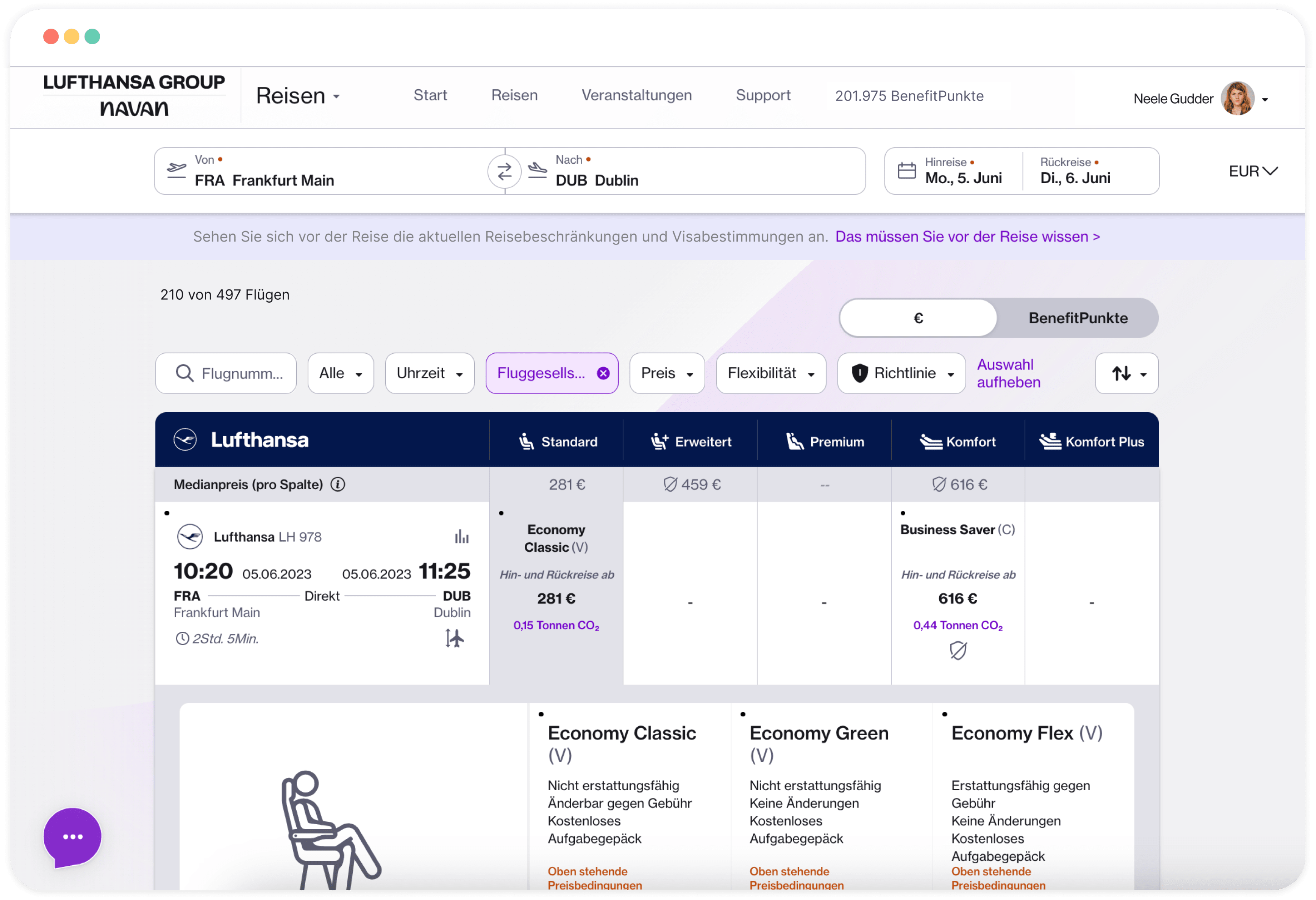Select Business Saver fare for 616 €

tap(958, 593)
